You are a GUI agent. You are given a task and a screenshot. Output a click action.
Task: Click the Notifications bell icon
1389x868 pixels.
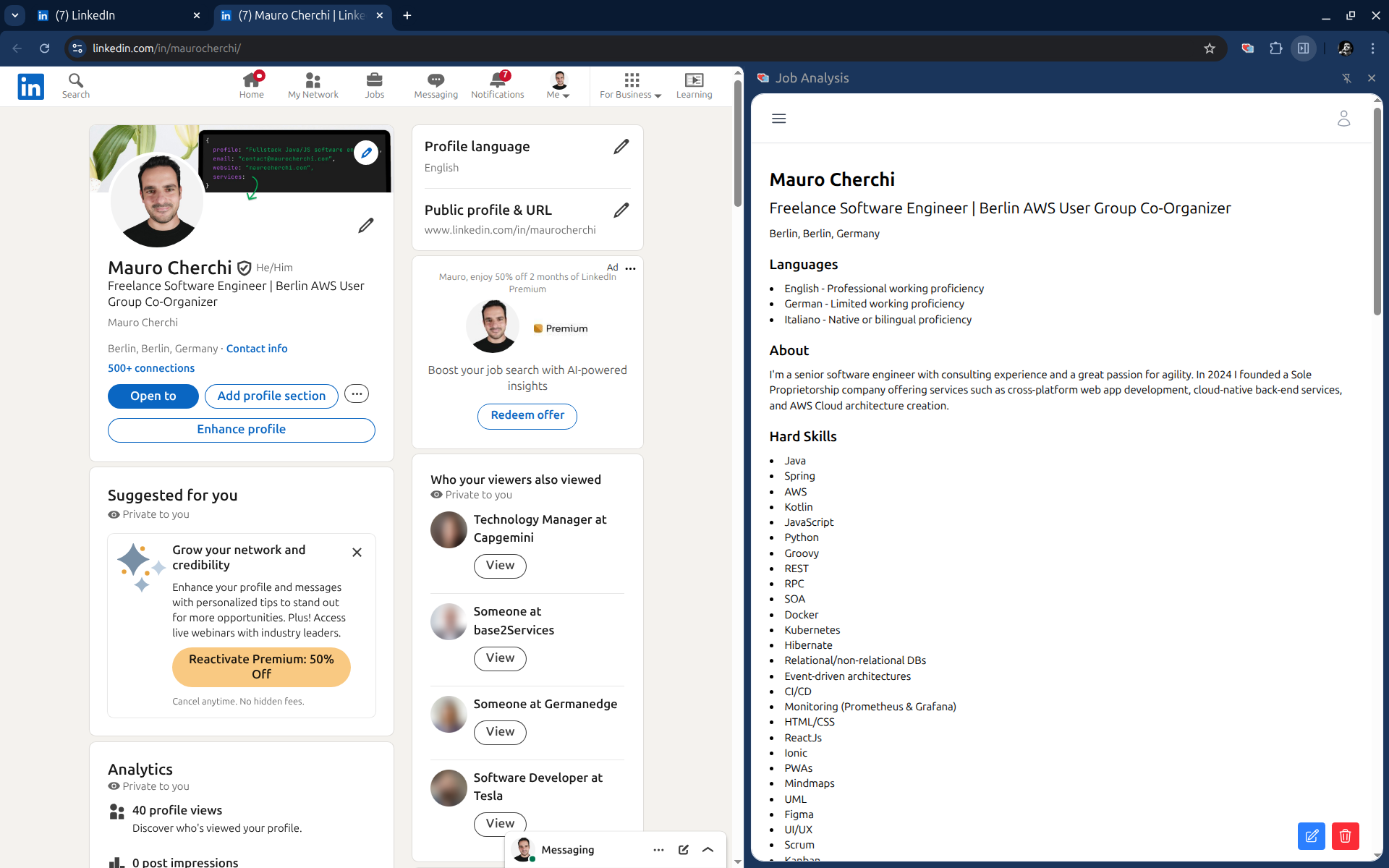click(497, 80)
